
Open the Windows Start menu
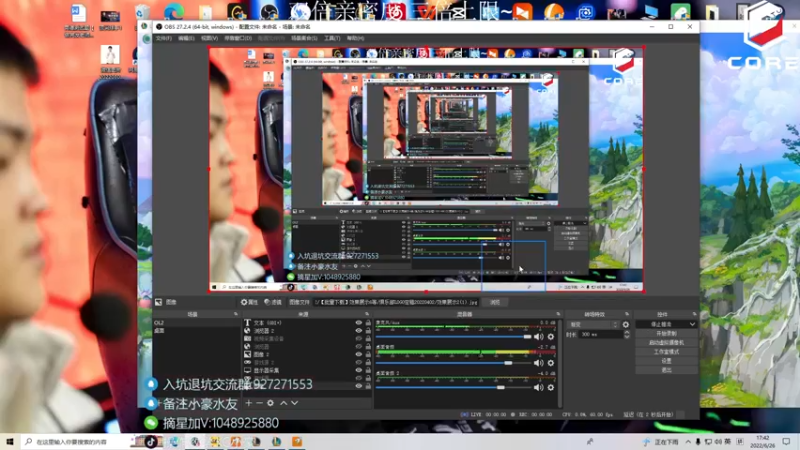click(x=10, y=442)
